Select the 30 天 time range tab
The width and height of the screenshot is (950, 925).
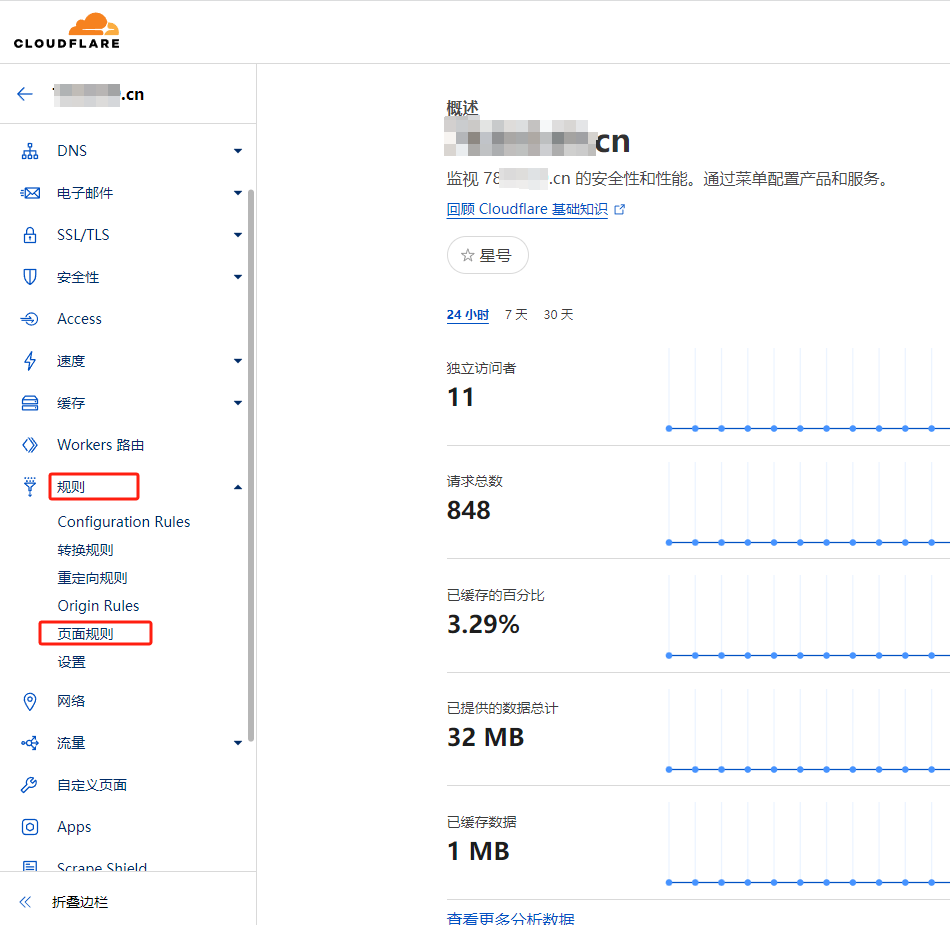558,315
